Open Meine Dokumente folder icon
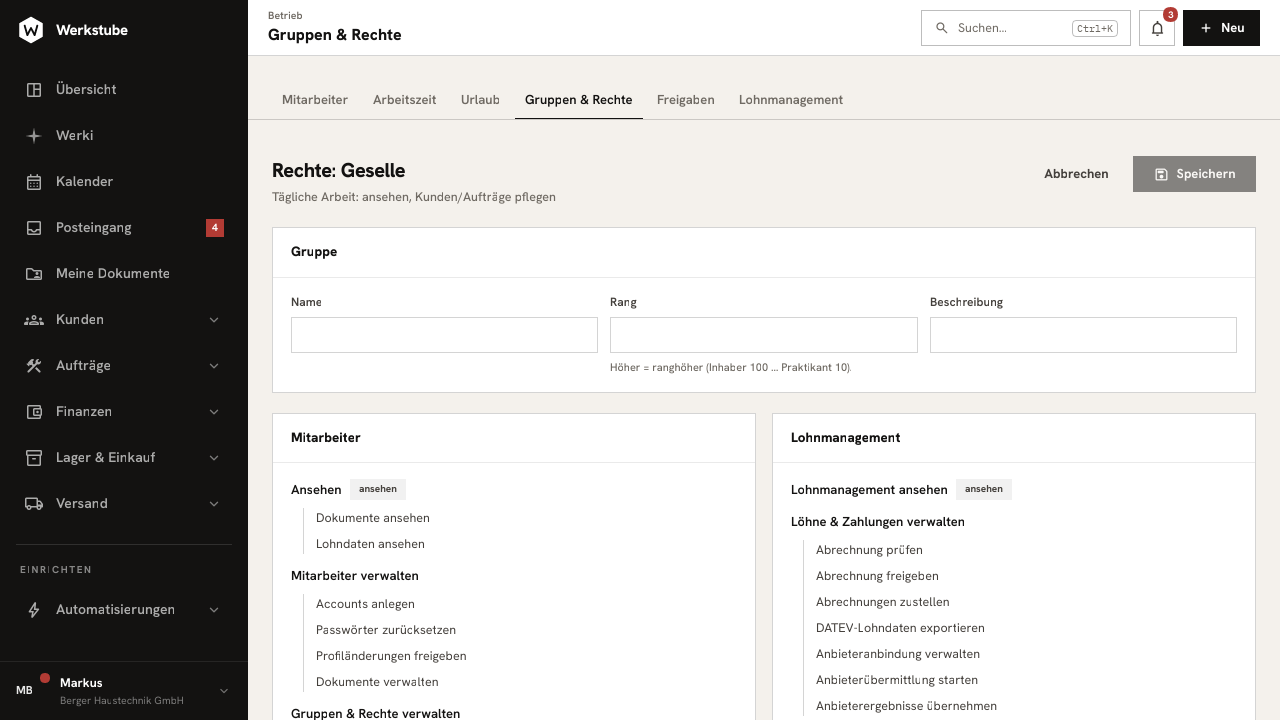The width and height of the screenshot is (1280, 720). pyautogui.click(x=34, y=274)
